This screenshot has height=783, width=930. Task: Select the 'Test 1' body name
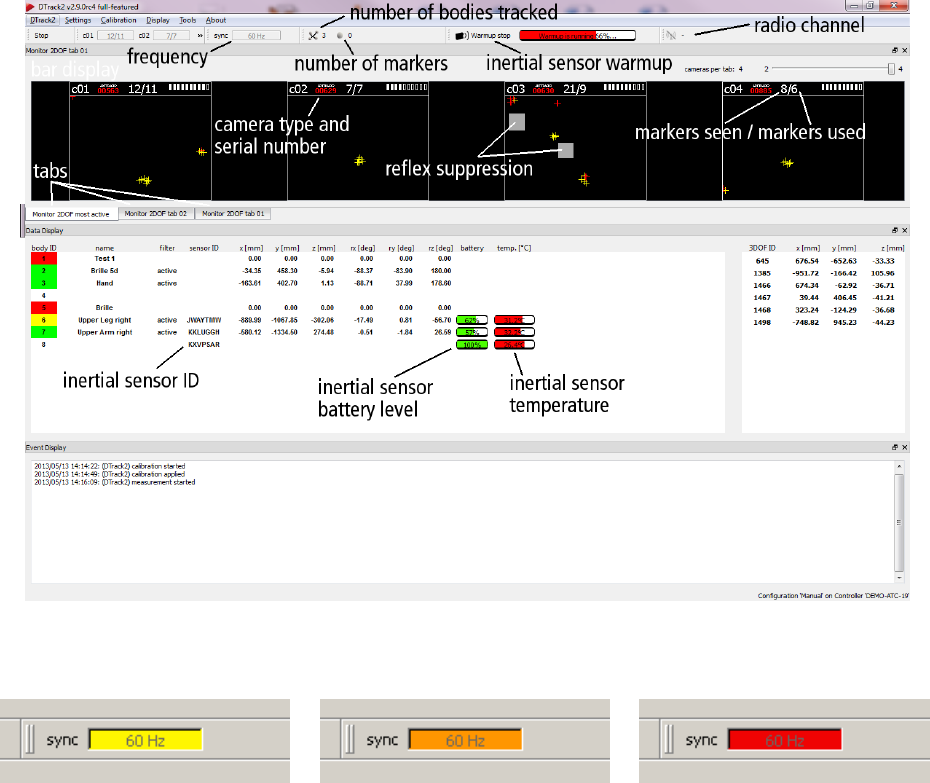(104, 259)
